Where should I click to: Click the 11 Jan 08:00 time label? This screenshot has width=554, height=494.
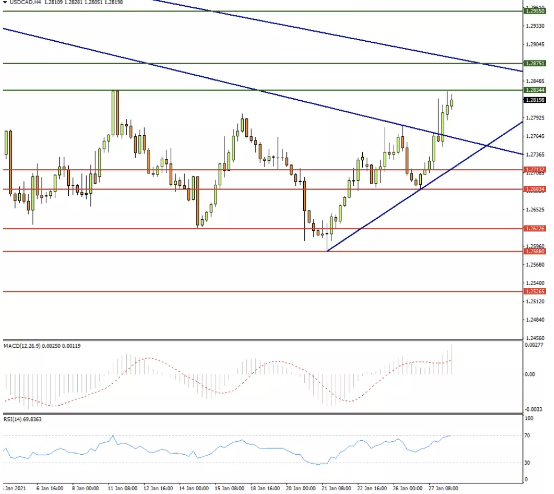click(x=123, y=488)
